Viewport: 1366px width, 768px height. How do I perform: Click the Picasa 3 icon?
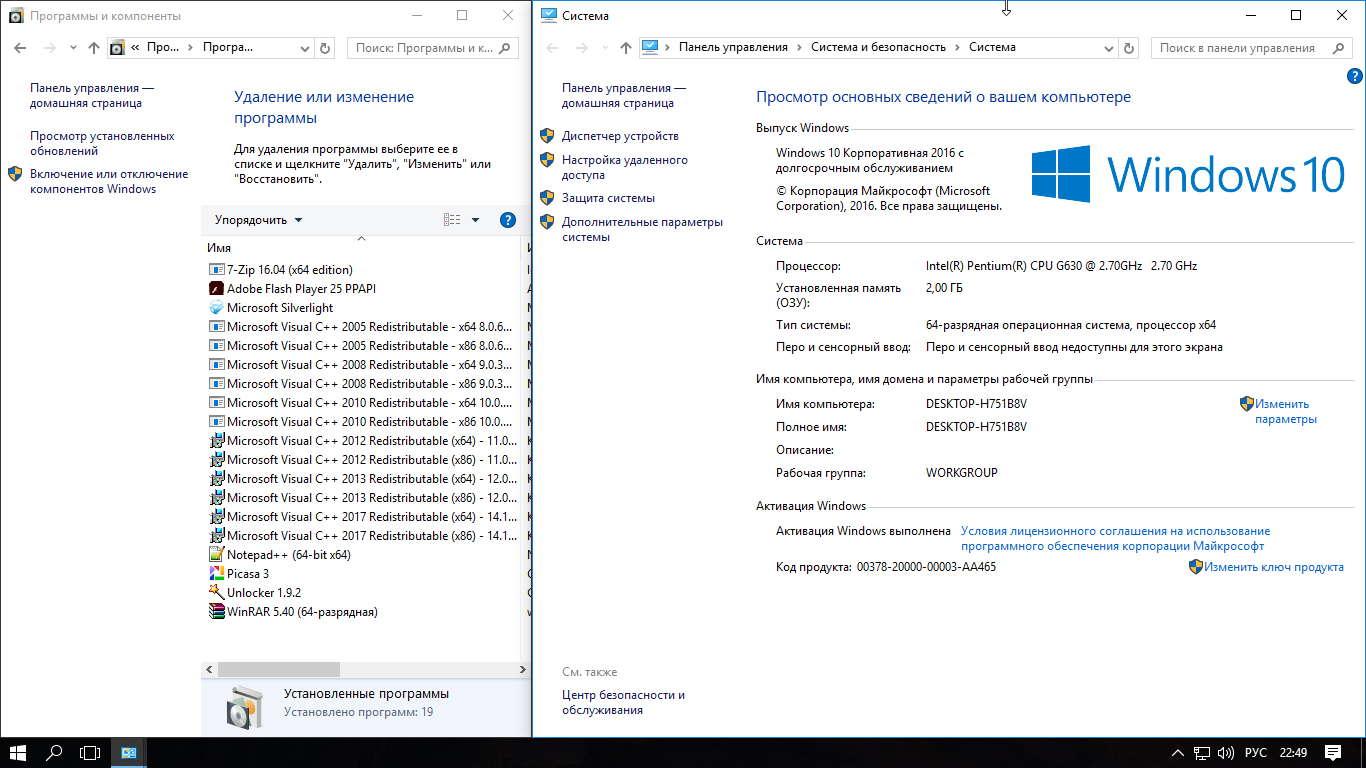[217, 573]
